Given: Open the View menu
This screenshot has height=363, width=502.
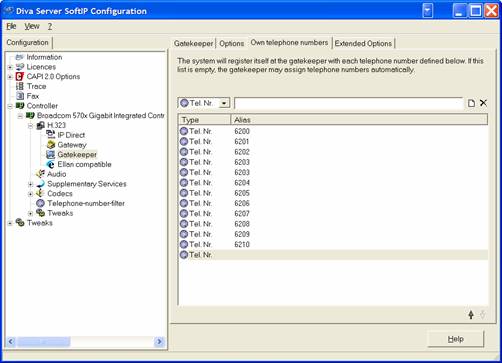Looking at the screenshot, I should tap(32, 26).
